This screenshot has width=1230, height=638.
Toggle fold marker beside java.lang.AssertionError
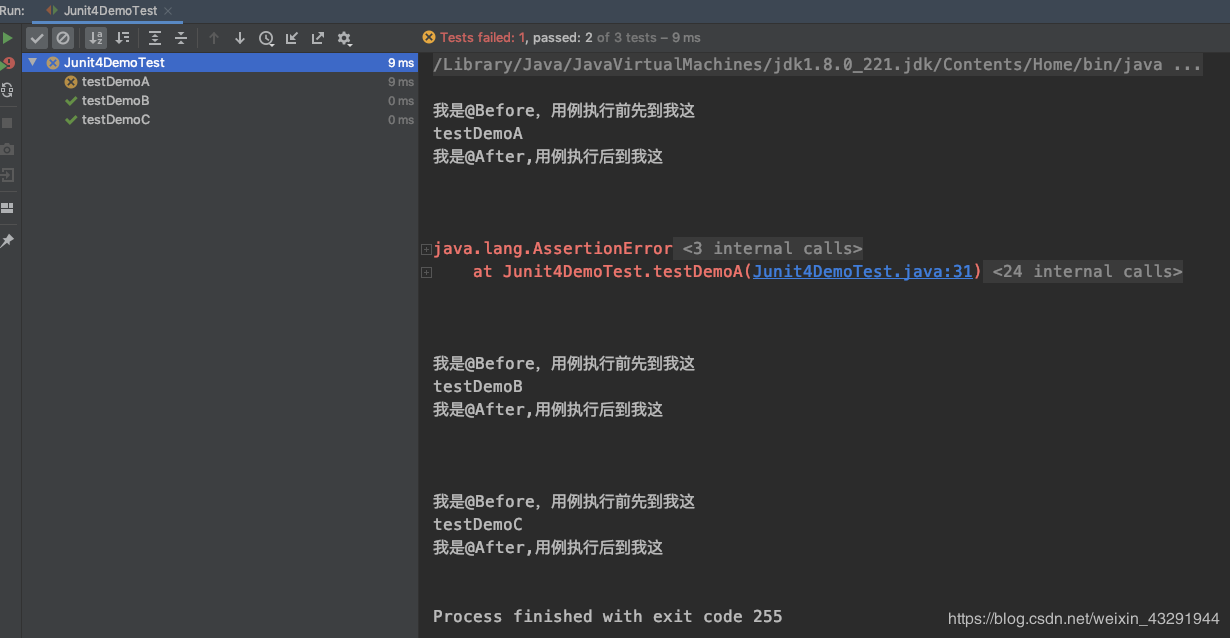point(426,249)
